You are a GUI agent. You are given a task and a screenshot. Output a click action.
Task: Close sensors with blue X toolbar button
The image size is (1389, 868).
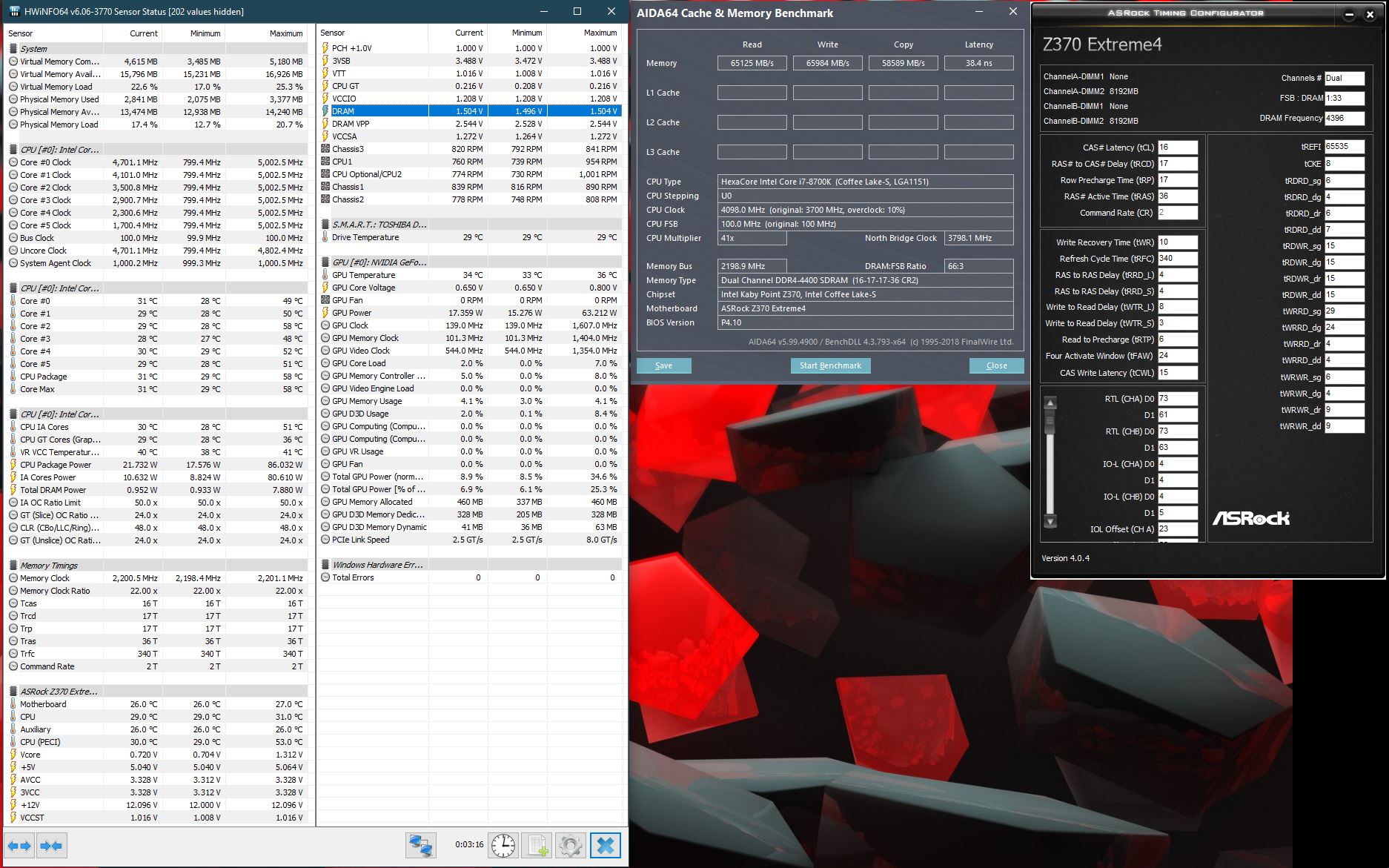click(x=605, y=845)
